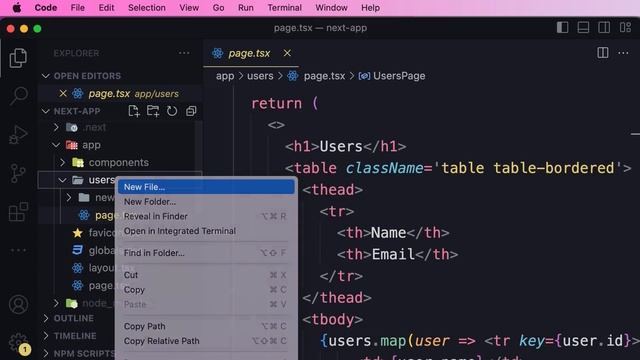640x360 pixels.
Task: Click the React icon of page.tsx in breadcrumb
Action: pyautogui.click(x=293, y=76)
